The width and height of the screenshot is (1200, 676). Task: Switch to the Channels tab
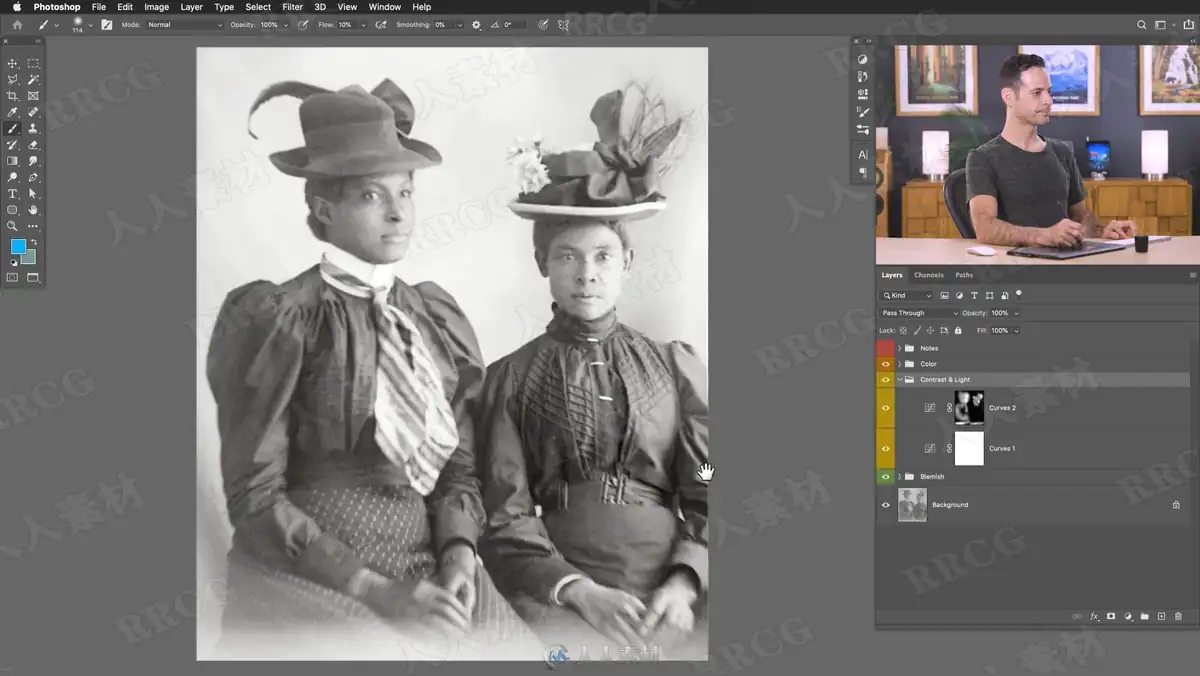pos(929,275)
